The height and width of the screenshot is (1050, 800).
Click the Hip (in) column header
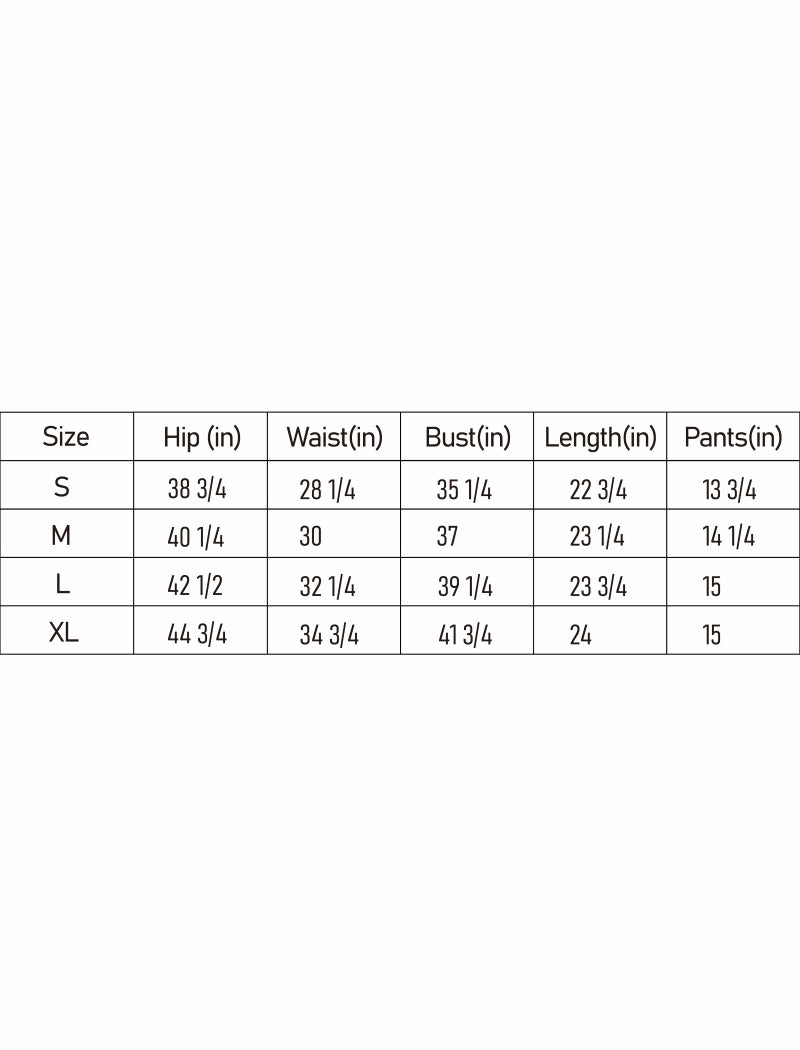coord(201,437)
